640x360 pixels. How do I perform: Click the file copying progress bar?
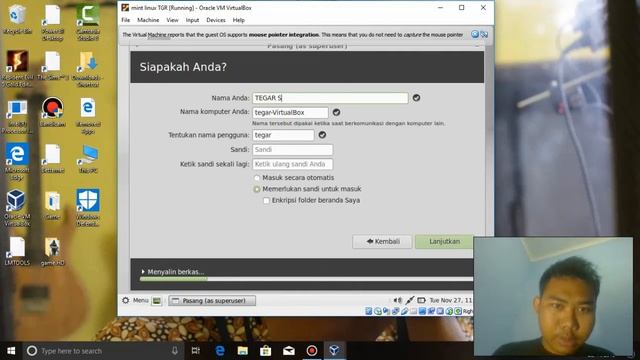[306, 279]
